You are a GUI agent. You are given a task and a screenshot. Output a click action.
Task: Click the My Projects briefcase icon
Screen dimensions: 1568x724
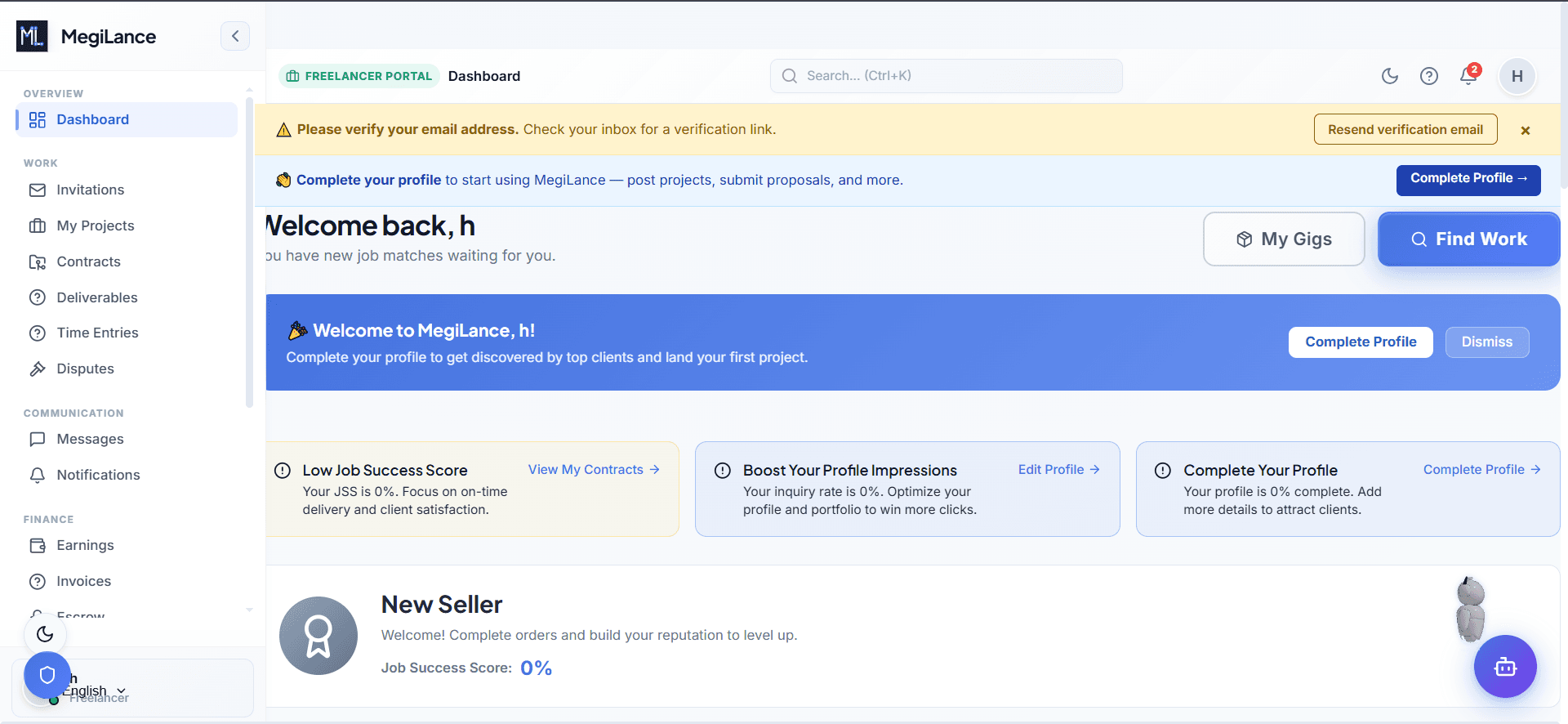click(x=38, y=226)
